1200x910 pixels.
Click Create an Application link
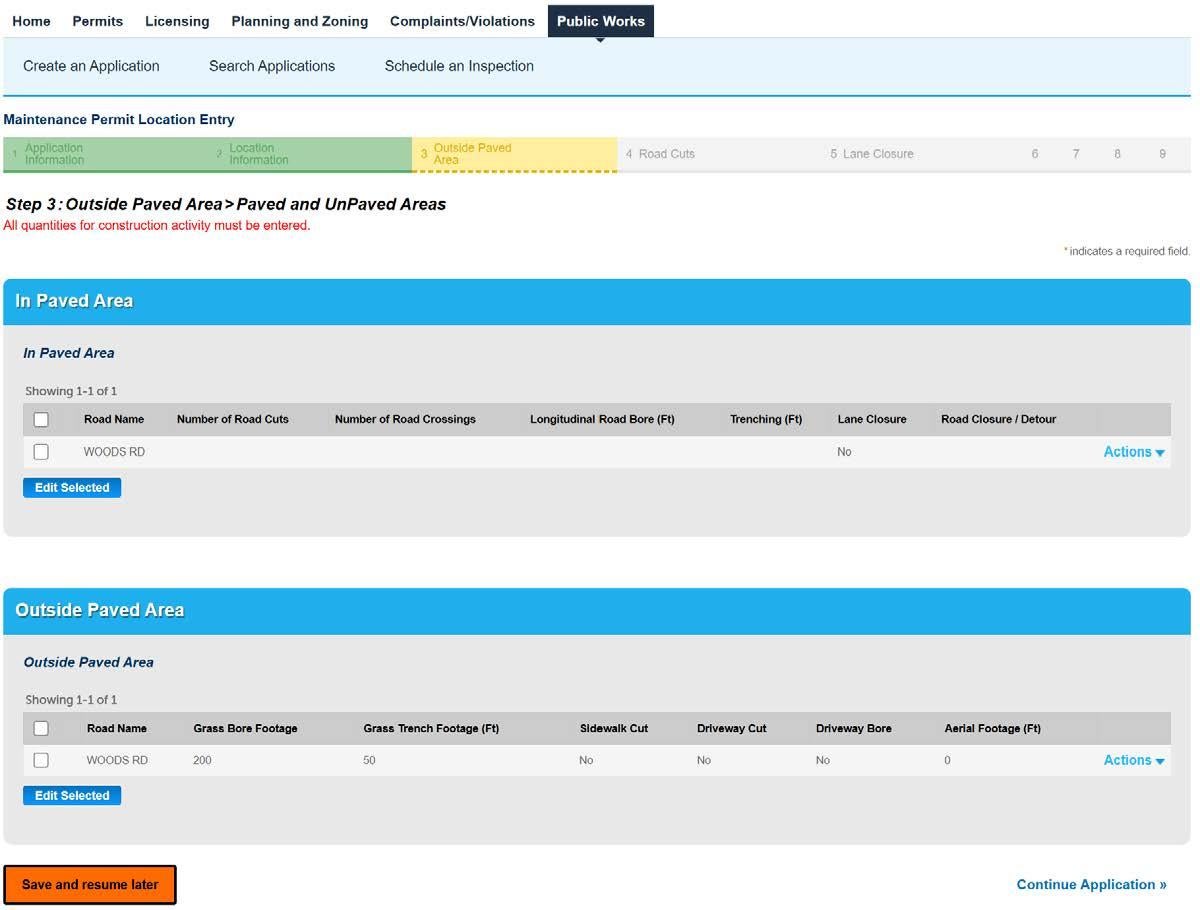click(x=91, y=66)
